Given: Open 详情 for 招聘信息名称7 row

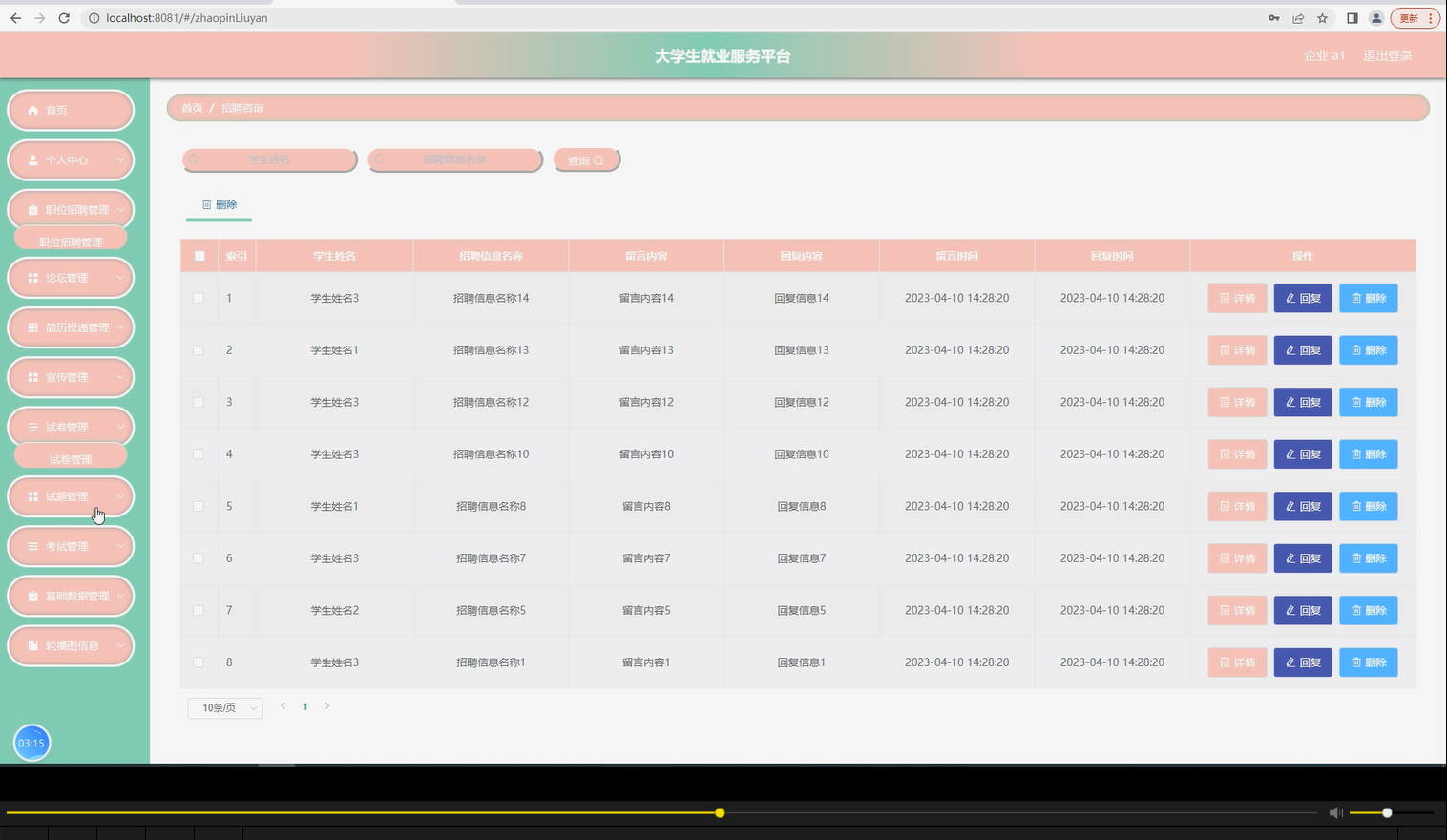Looking at the screenshot, I should [x=1237, y=558].
